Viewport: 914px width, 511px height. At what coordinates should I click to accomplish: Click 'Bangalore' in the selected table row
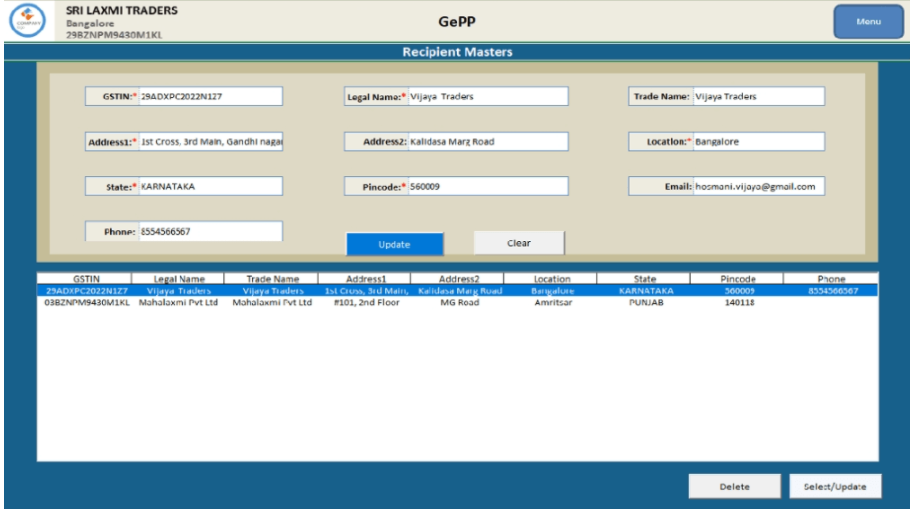[x=553, y=291]
